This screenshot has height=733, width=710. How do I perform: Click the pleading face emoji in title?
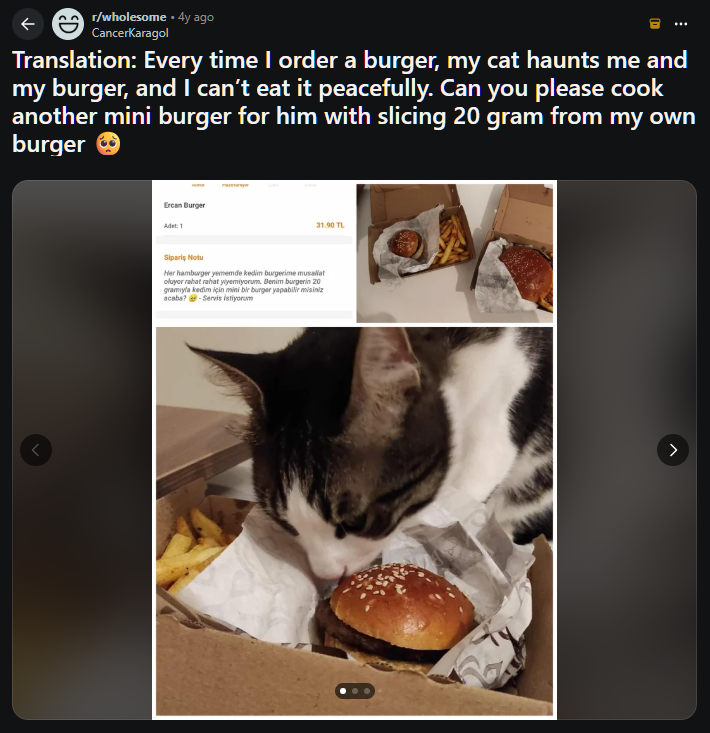(x=108, y=144)
